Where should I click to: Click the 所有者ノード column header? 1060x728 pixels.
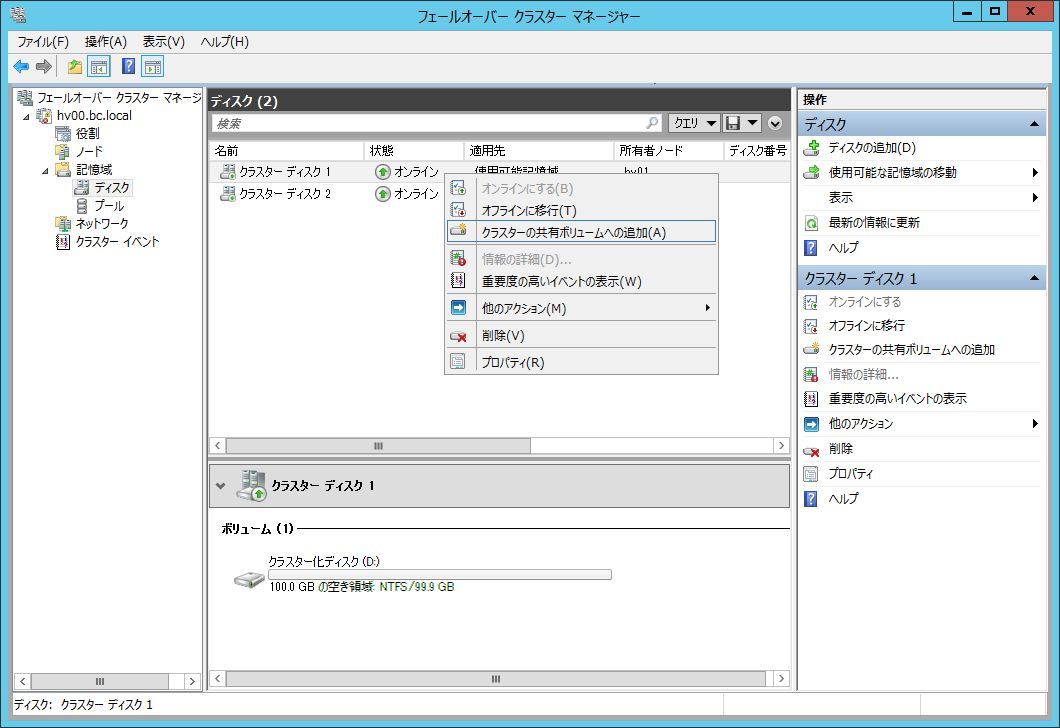[669, 151]
